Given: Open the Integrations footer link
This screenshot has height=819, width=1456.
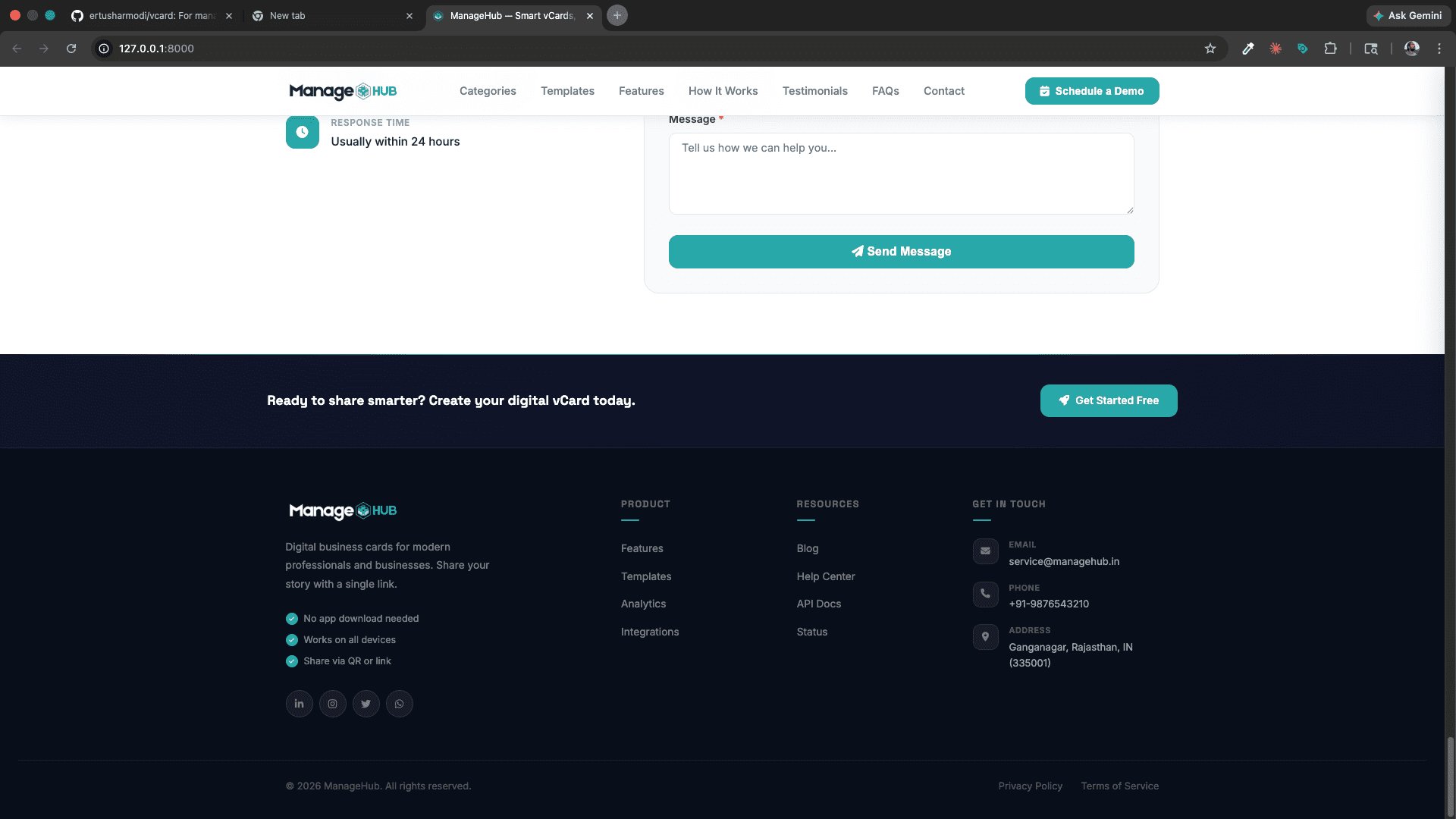Looking at the screenshot, I should pos(650,632).
